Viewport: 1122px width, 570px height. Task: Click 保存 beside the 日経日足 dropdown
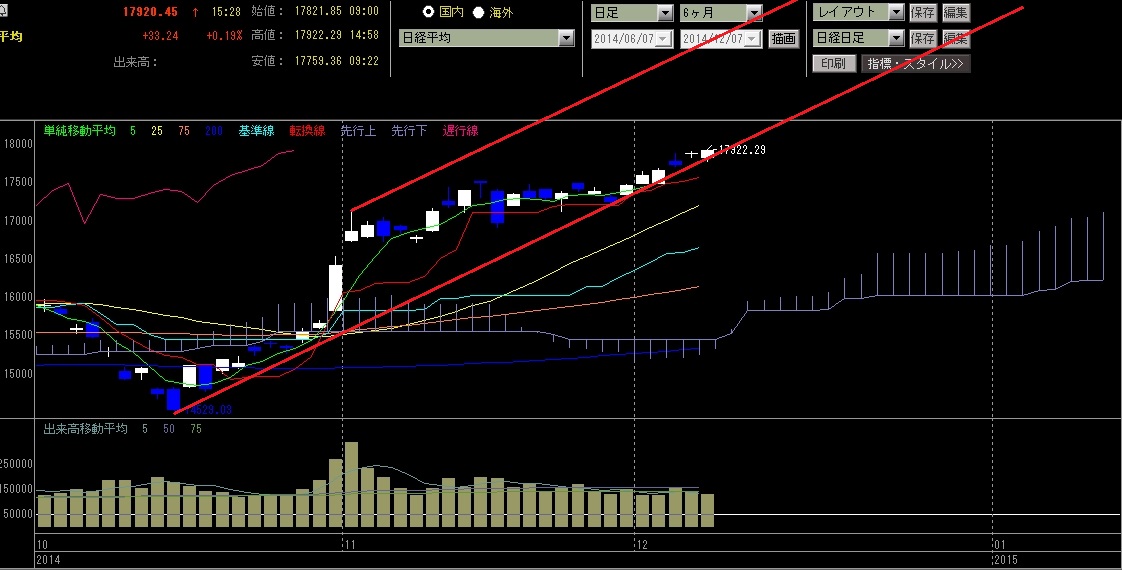[922, 38]
